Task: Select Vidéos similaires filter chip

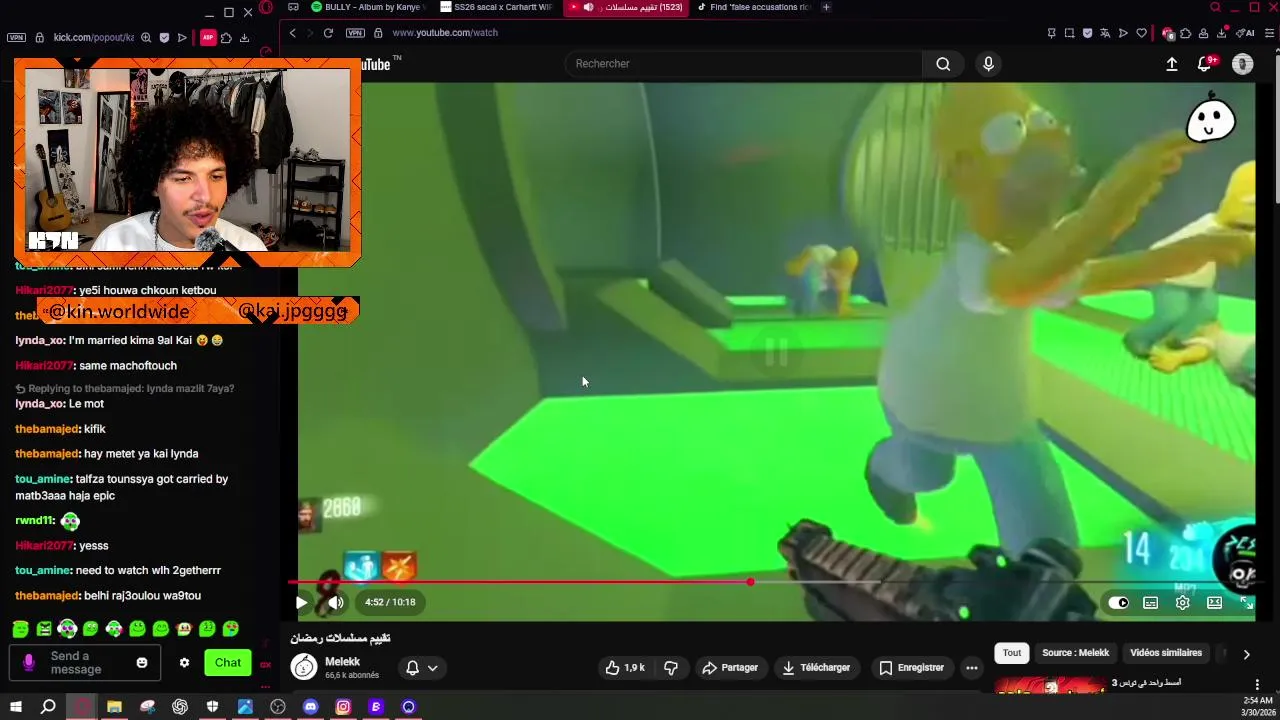Action: coord(1166,653)
